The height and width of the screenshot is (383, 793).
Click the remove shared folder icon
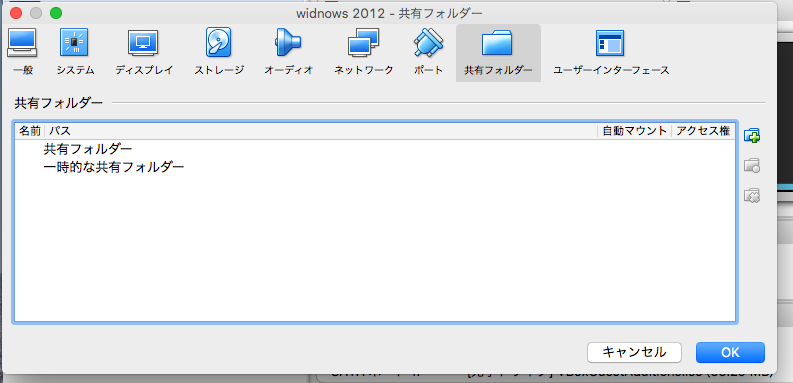752,195
